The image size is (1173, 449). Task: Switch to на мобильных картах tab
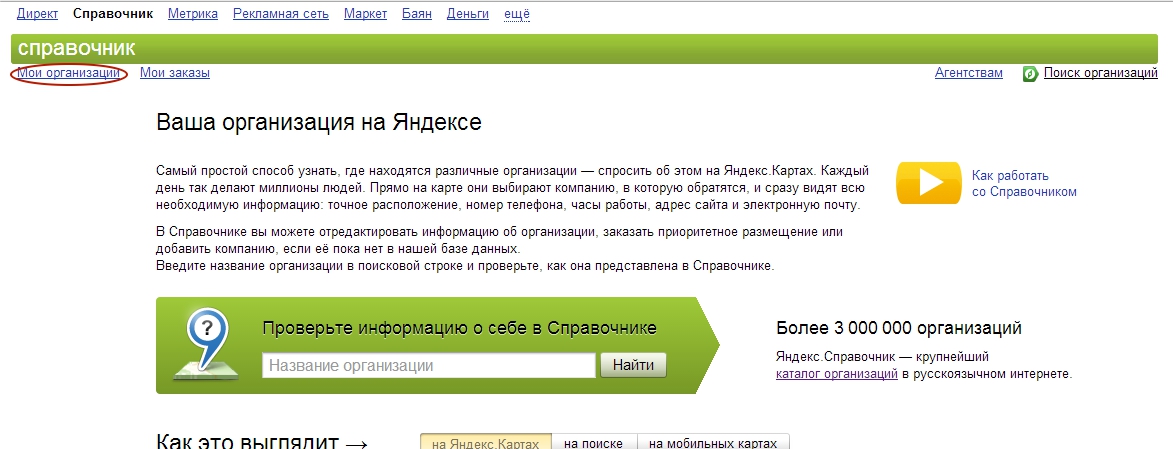pyautogui.click(x=713, y=442)
